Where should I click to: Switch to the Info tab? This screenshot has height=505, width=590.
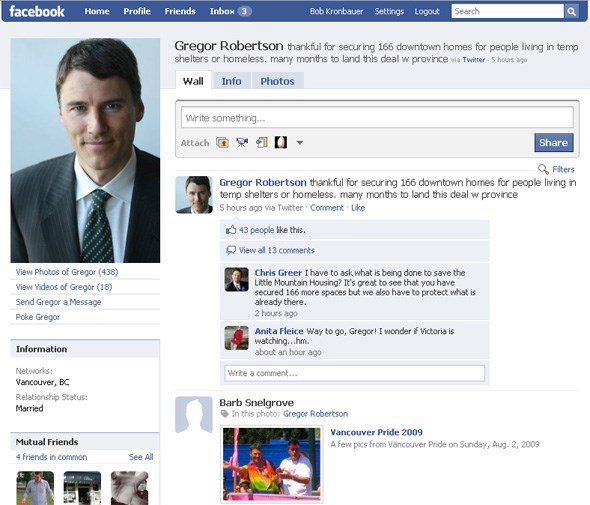(231, 81)
